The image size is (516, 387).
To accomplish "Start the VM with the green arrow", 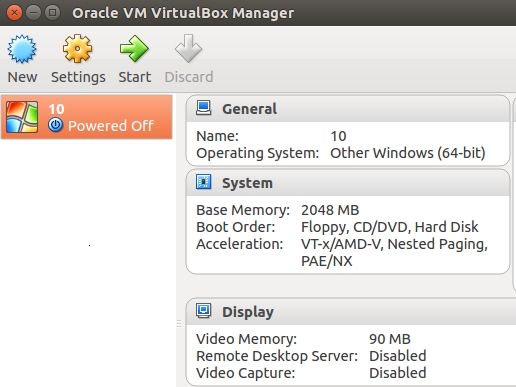I will coord(134,49).
